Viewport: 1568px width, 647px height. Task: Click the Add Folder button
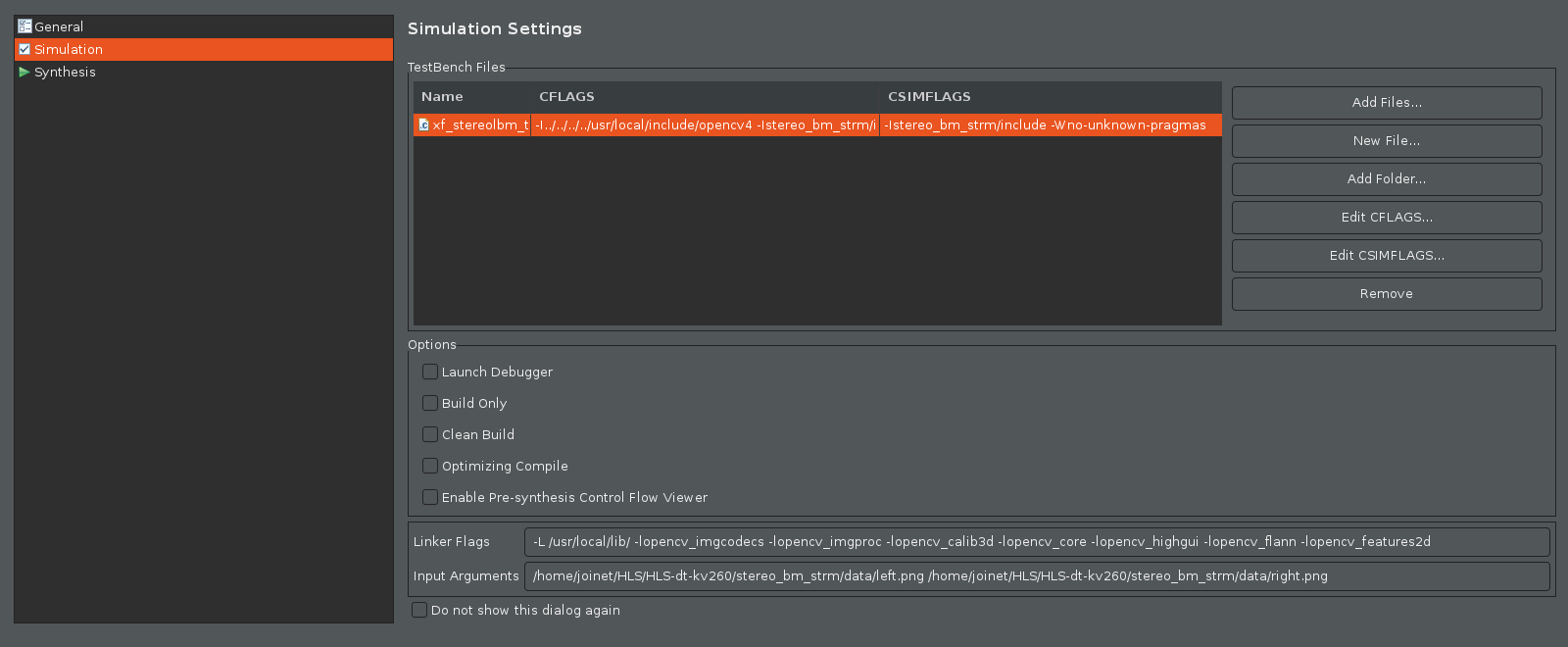click(1387, 179)
